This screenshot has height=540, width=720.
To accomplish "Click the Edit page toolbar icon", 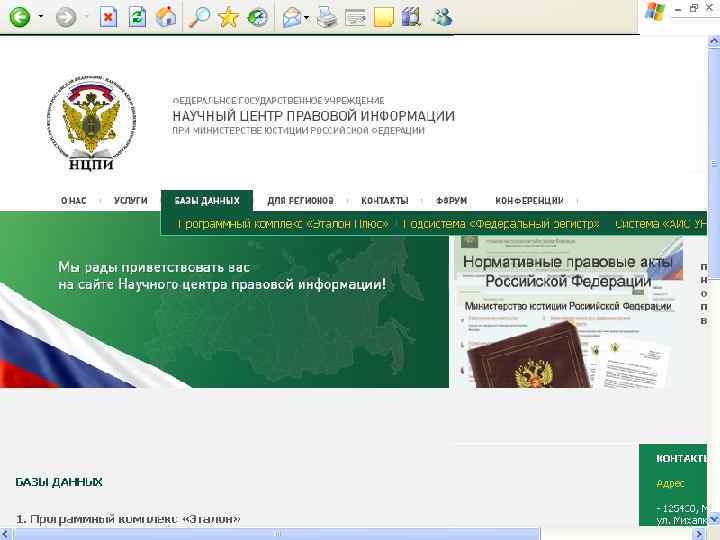I will [355, 18].
